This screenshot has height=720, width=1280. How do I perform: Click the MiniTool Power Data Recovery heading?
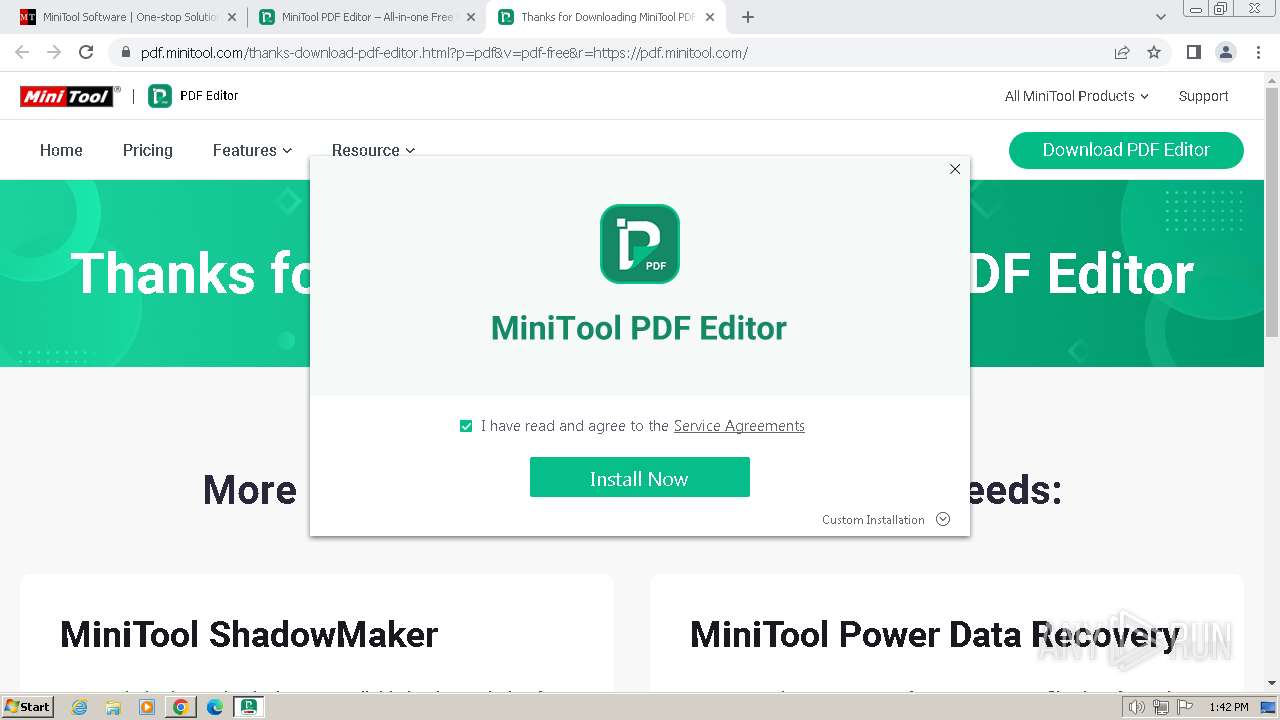point(935,635)
